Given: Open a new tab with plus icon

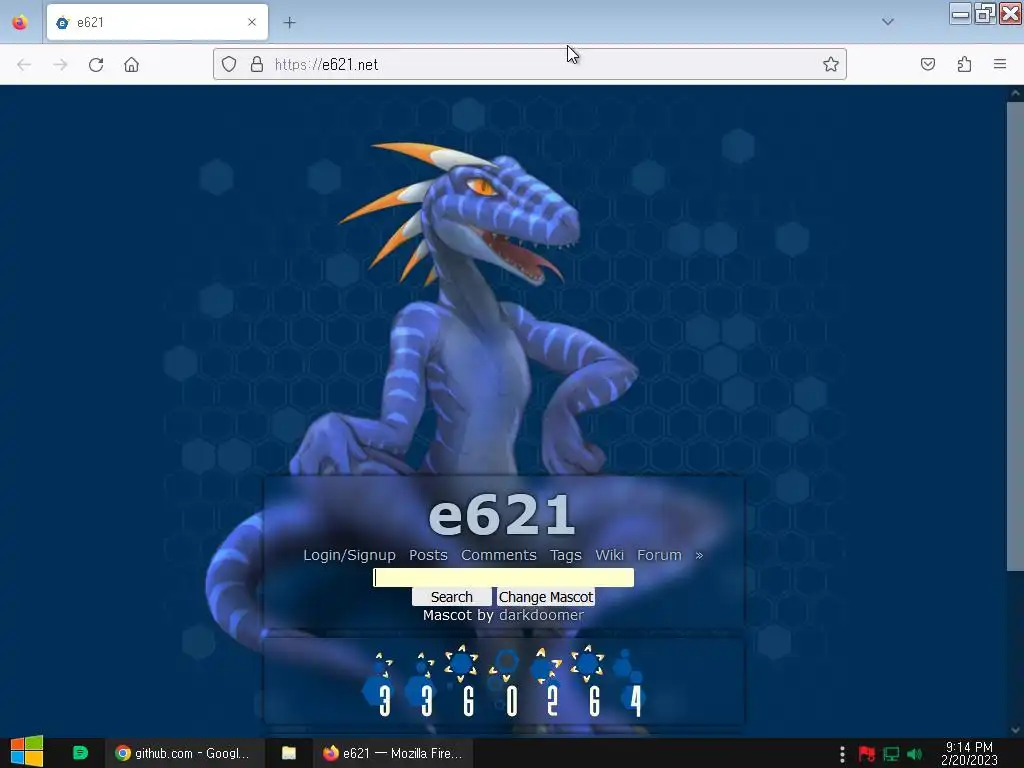Looking at the screenshot, I should click(289, 23).
